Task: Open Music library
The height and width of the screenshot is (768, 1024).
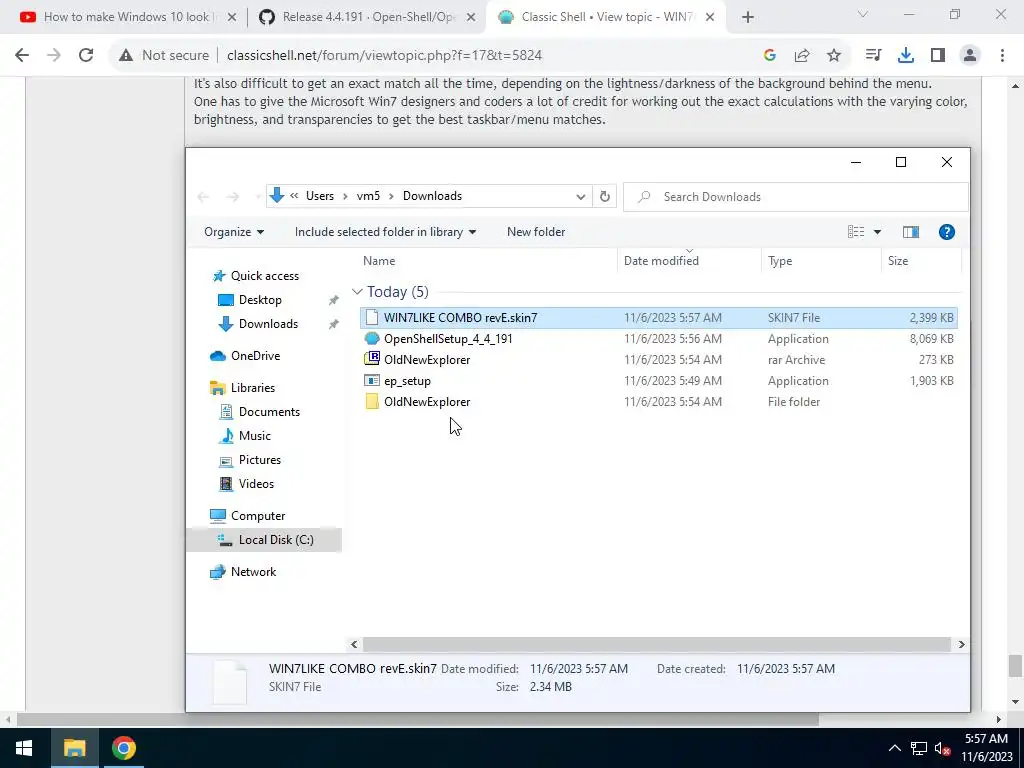Action: 255,436
